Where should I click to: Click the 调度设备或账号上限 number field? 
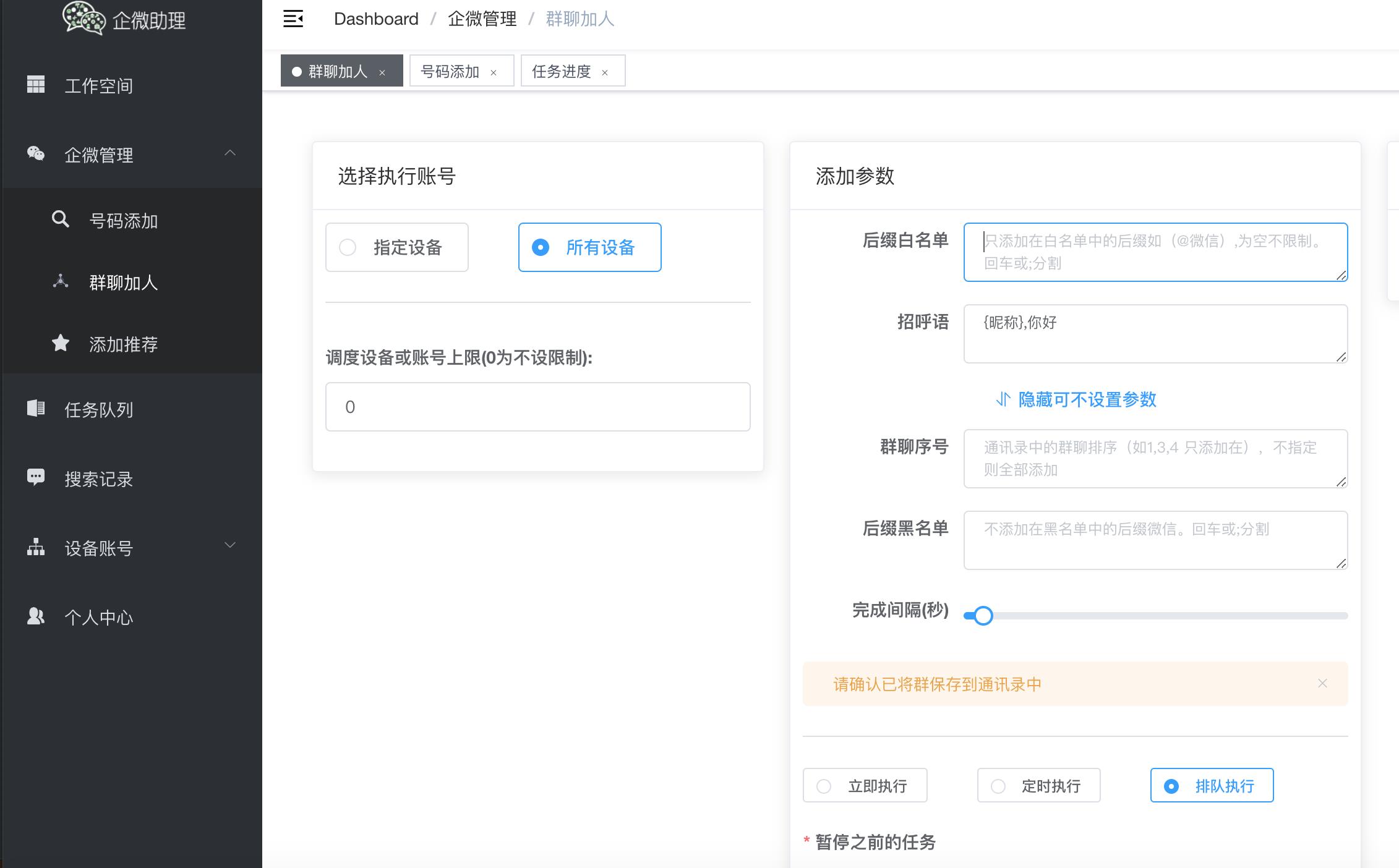538,407
